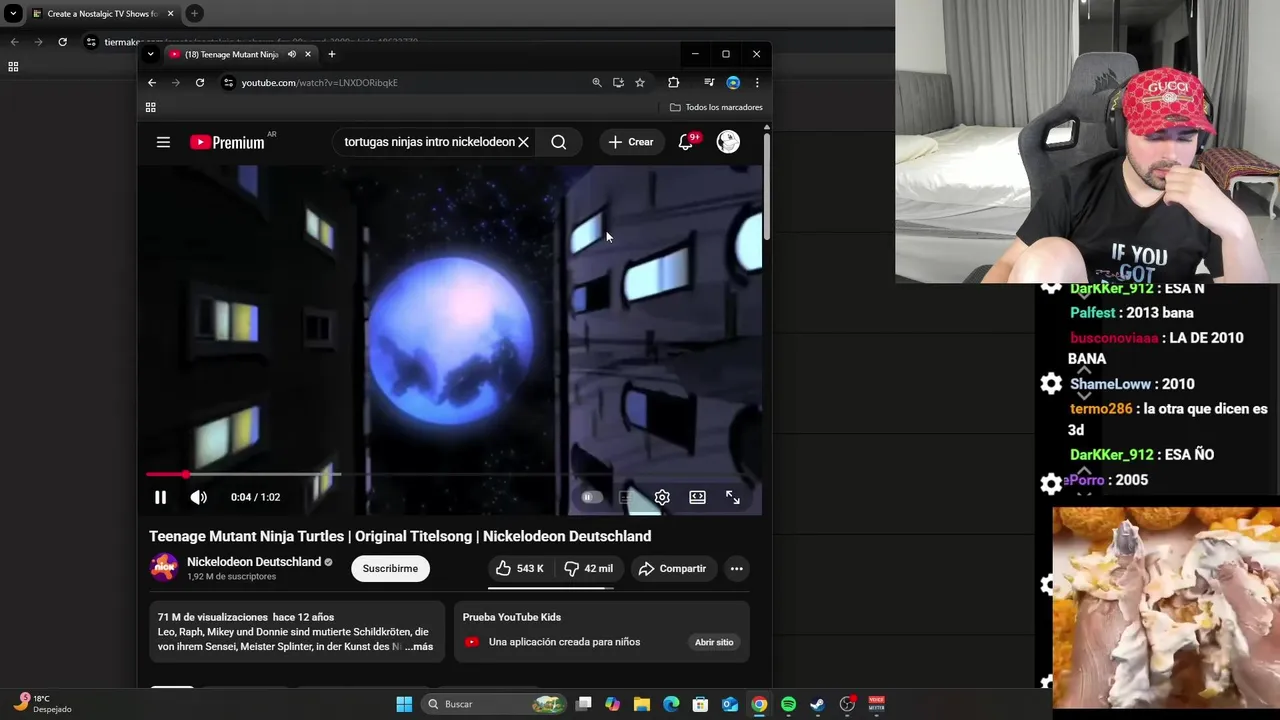The width and height of the screenshot is (1280, 720).
Task: Open Todos los marcadores folder
Action: coord(716,107)
